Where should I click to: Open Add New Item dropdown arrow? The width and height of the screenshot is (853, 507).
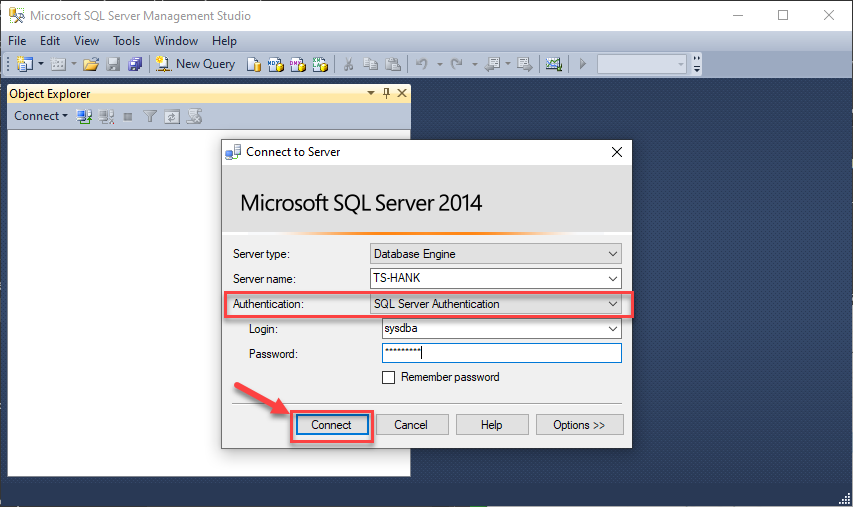pos(74,64)
